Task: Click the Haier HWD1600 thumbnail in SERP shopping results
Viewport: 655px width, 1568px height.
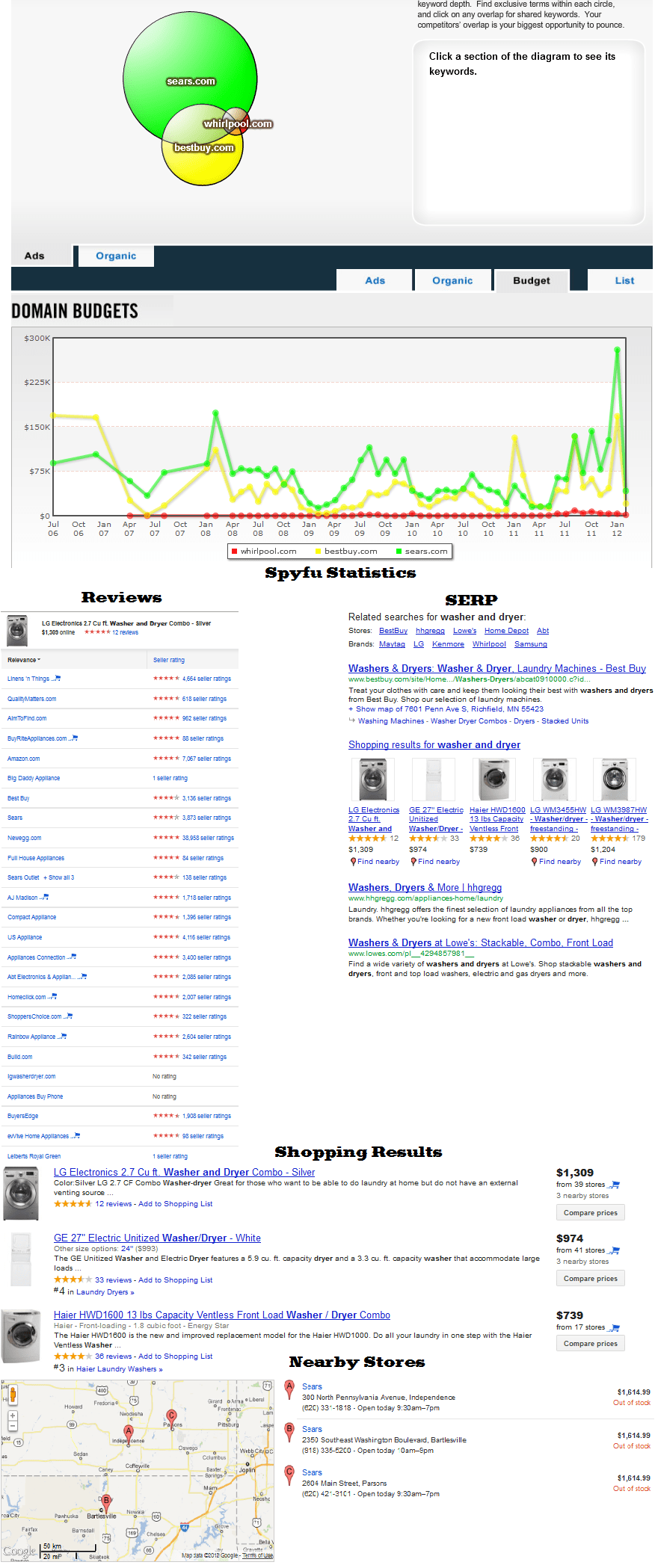Action: pyautogui.click(x=494, y=780)
